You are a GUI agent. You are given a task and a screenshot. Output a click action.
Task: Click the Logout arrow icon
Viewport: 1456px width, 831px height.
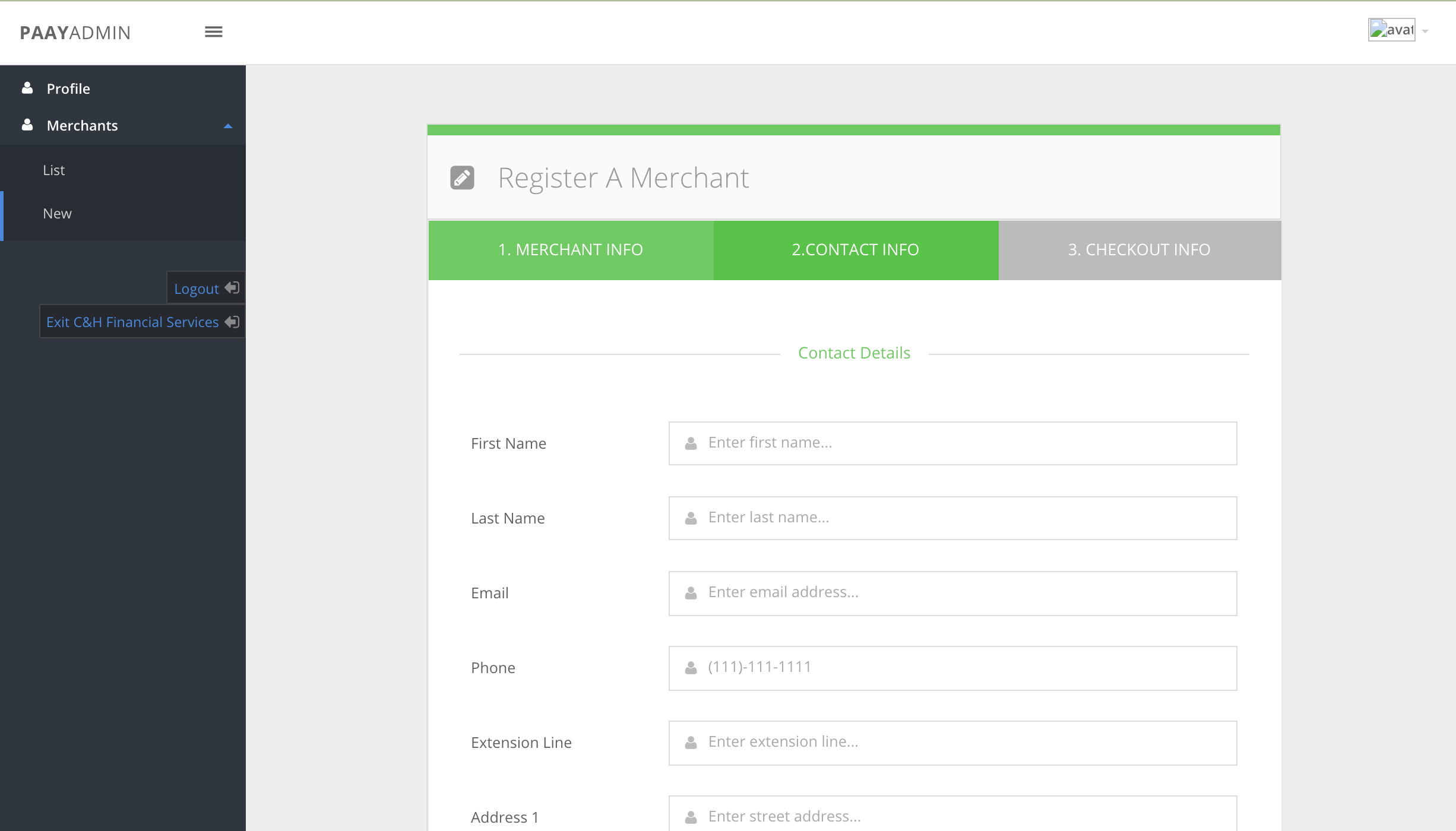(232, 288)
